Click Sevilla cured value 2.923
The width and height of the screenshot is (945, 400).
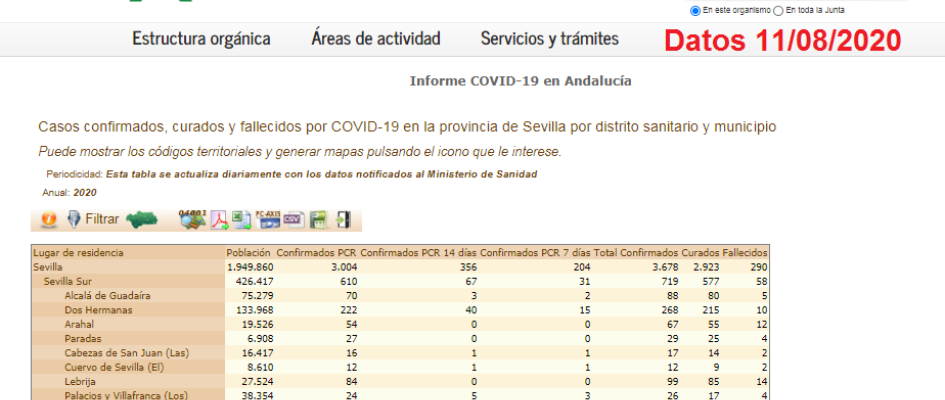coord(706,267)
